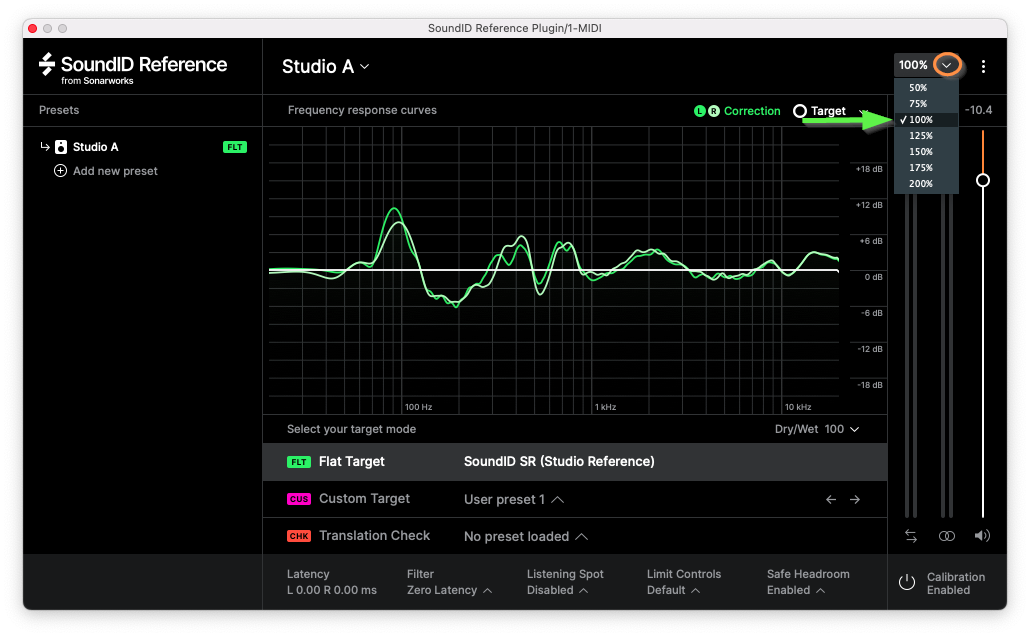
Task: Select the Translation Check mode
Action: (x=374, y=536)
